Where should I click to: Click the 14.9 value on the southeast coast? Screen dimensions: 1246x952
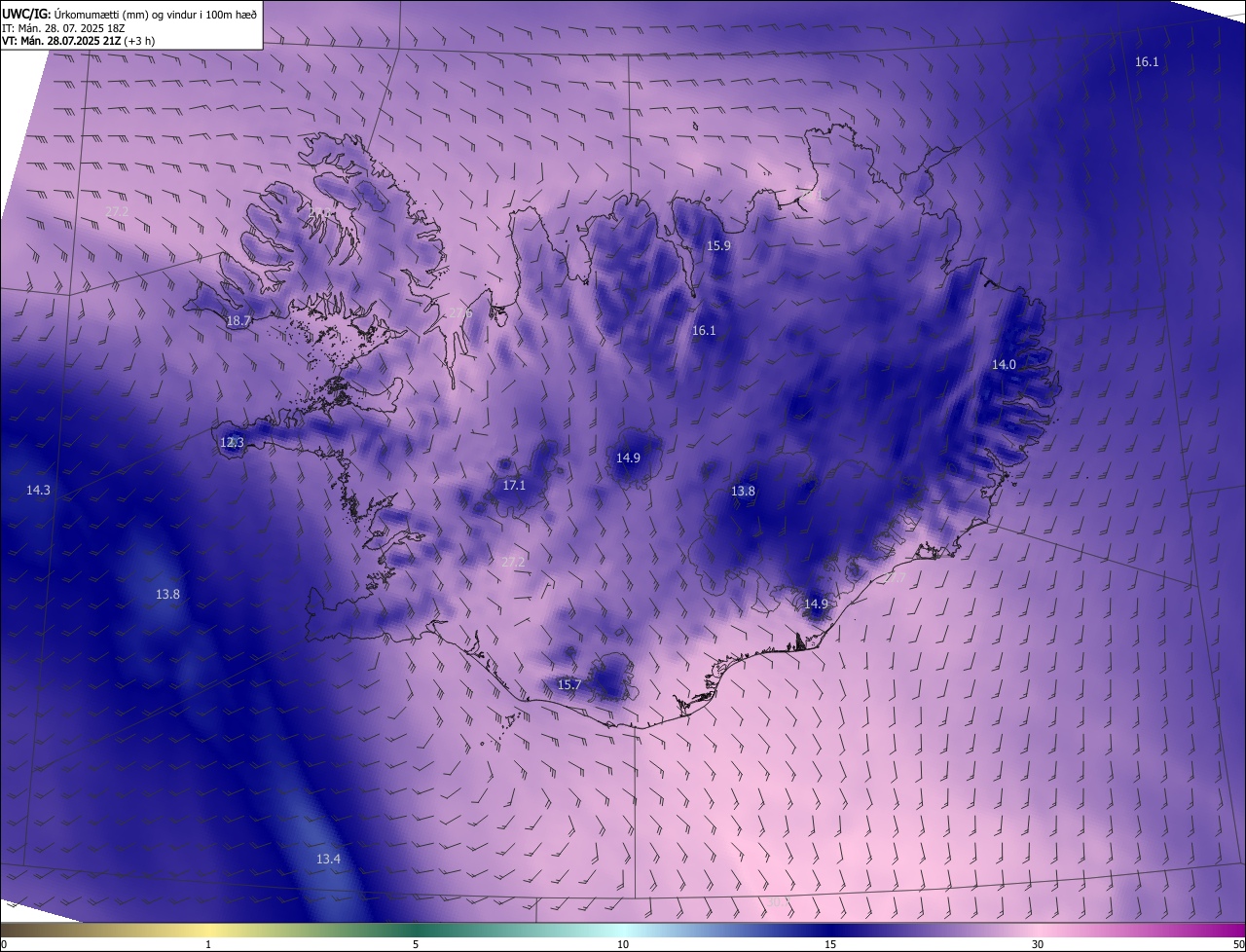(x=816, y=604)
